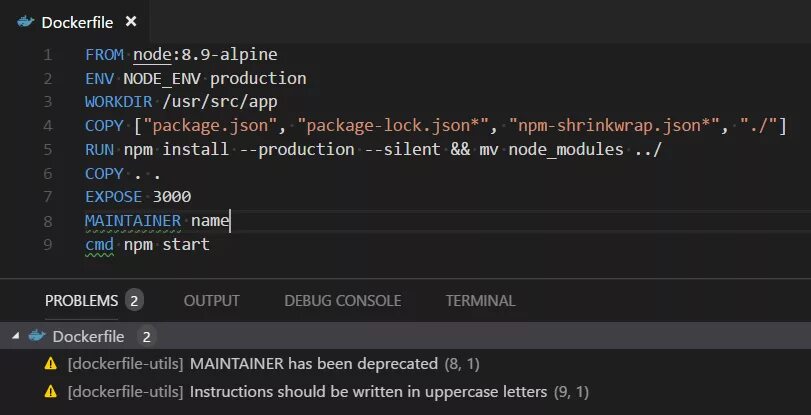Viewport: 811px width, 415px height.
Task: Click the lowercase cmd instruction on line 9
Action: click(x=100, y=244)
